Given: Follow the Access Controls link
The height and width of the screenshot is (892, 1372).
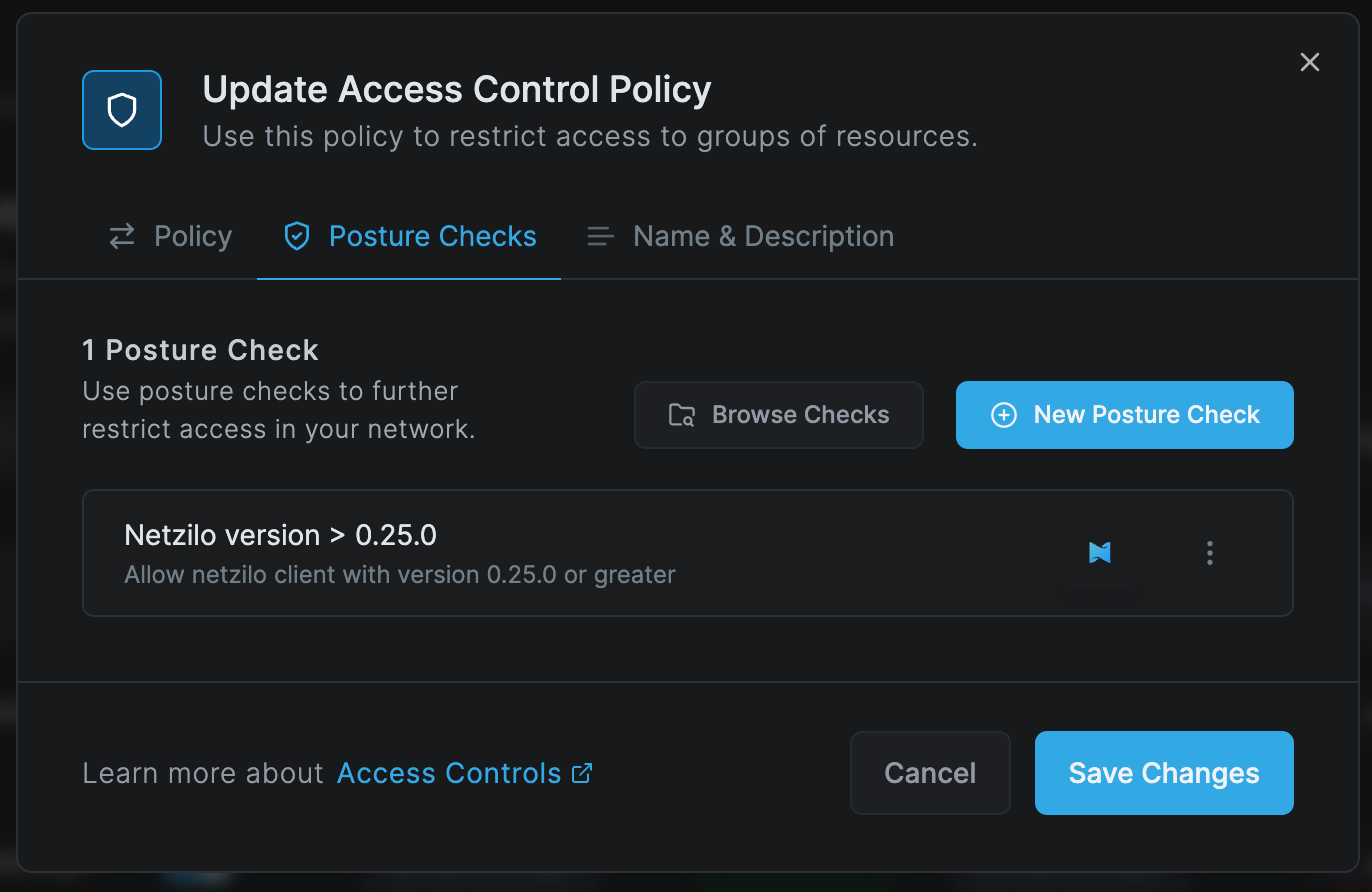Looking at the screenshot, I should (449, 774).
